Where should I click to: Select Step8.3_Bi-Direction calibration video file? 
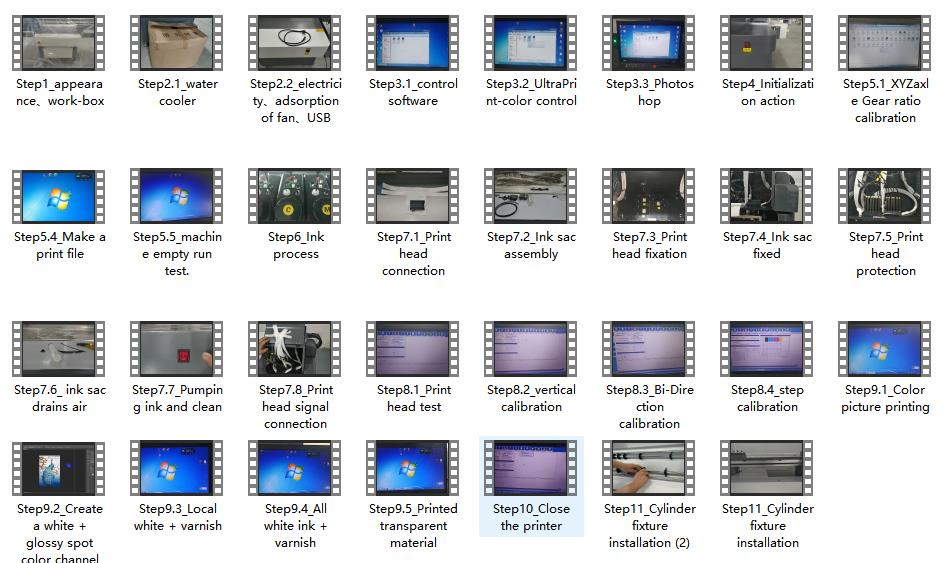coord(649,349)
